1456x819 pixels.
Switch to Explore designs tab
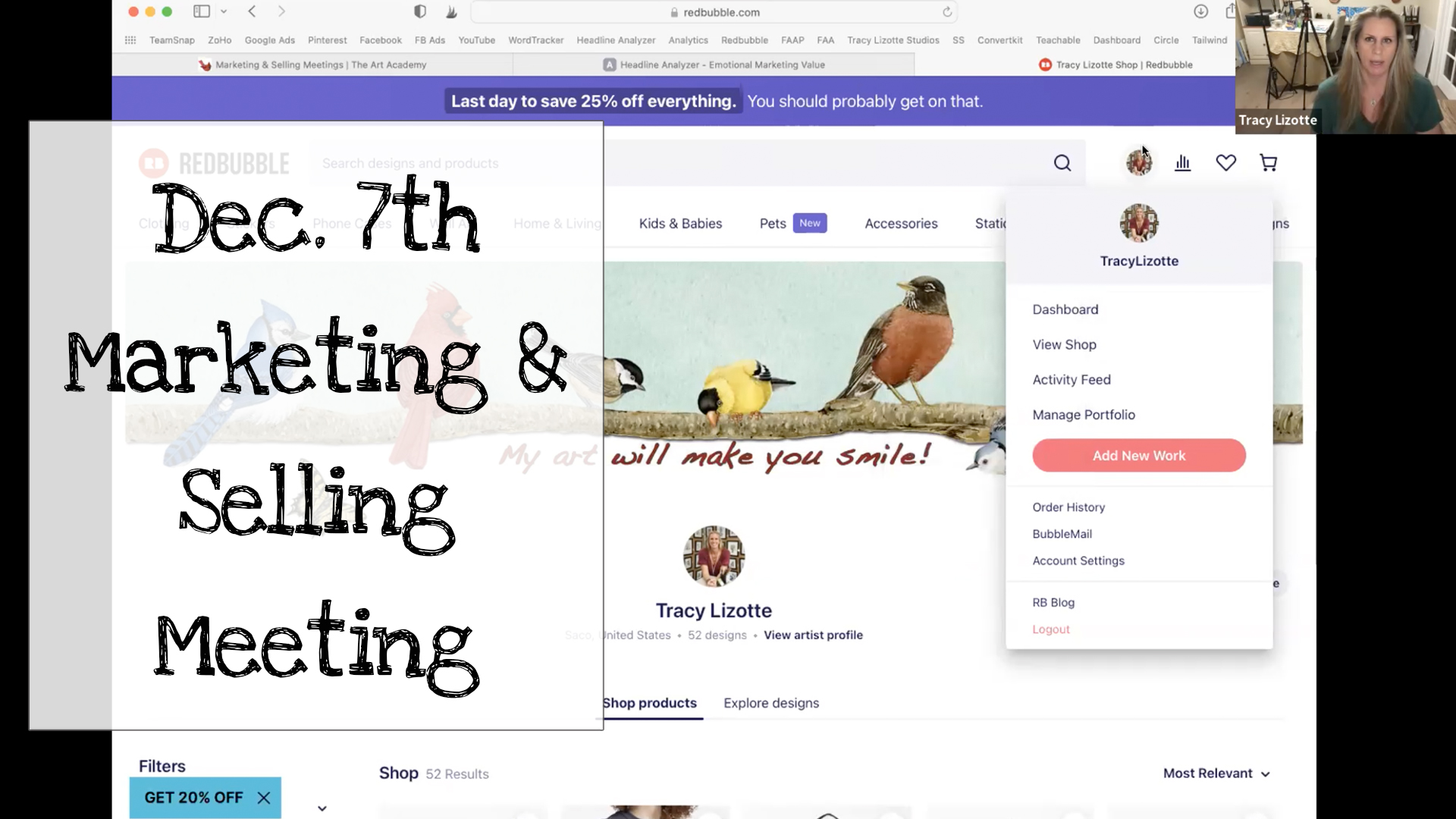(x=771, y=703)
